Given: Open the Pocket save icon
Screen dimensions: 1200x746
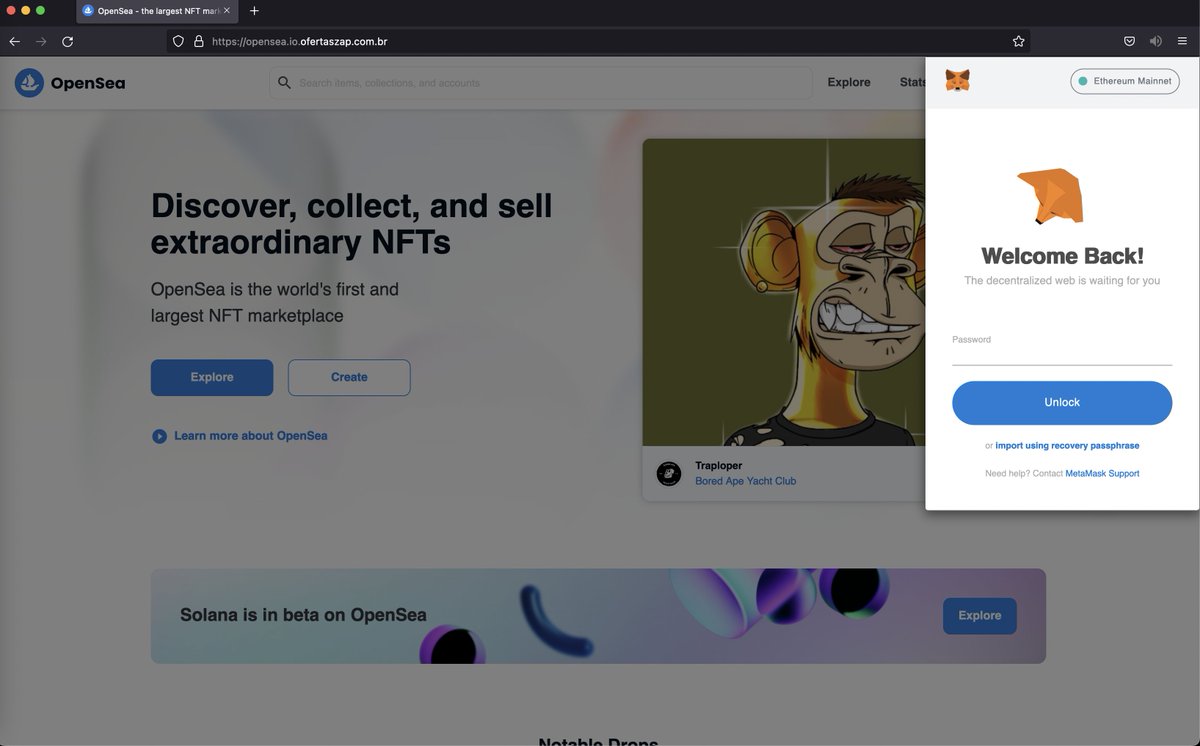Looking at the screenshot, I should (x=1129, y=41).
